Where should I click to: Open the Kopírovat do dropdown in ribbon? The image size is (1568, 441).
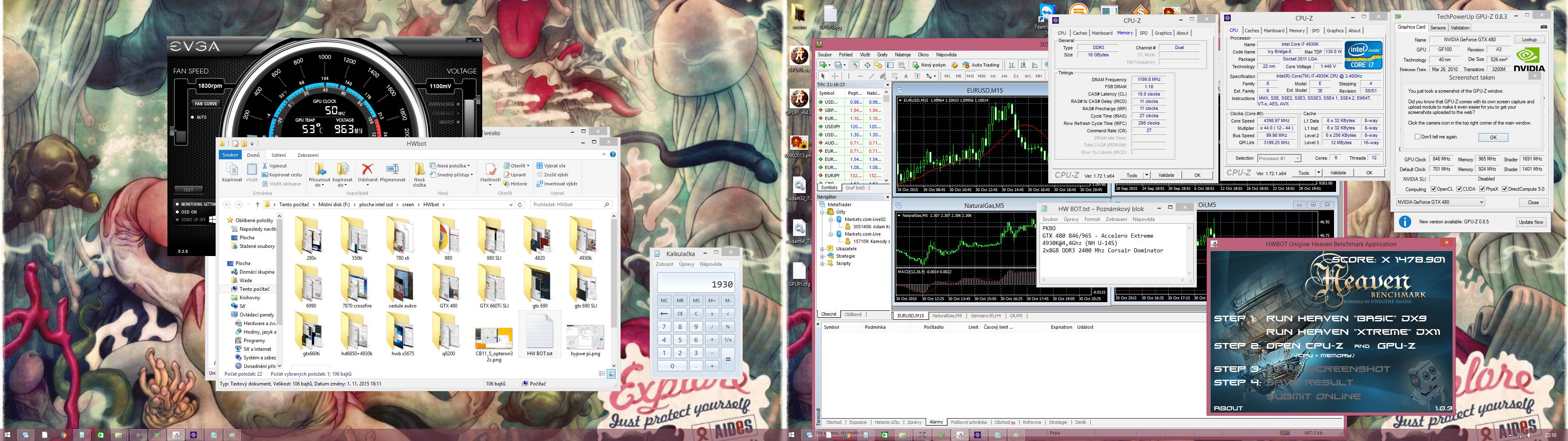(x=342, y=174)
